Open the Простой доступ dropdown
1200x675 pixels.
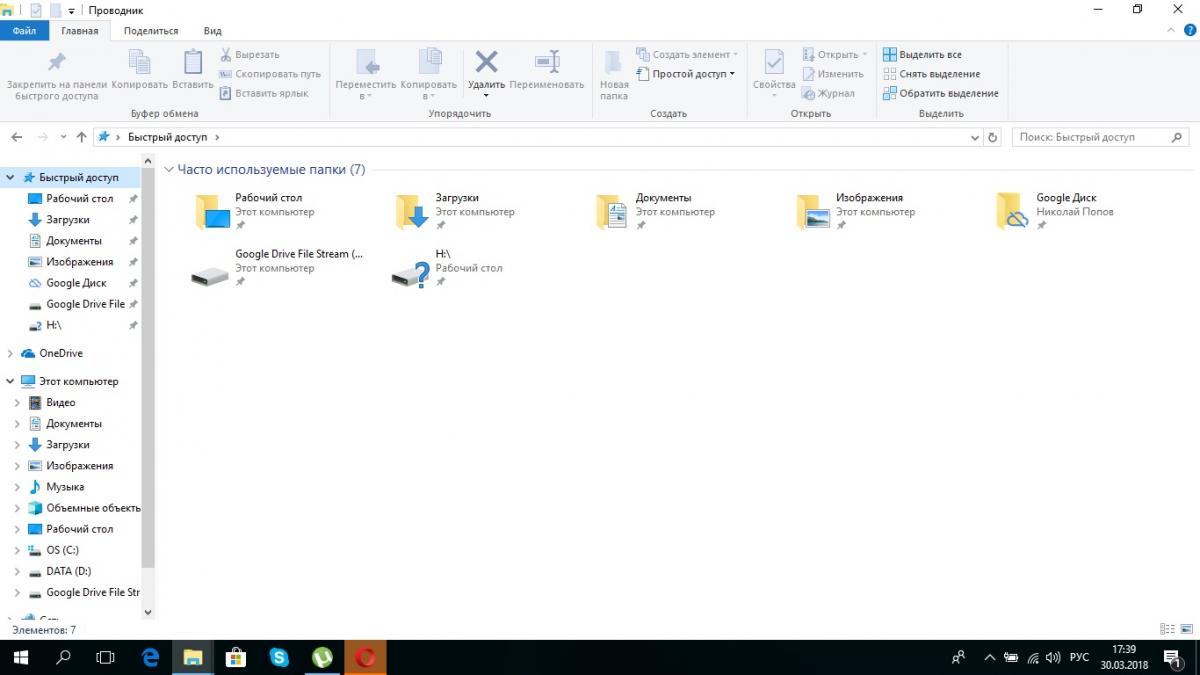click(692, 74)
